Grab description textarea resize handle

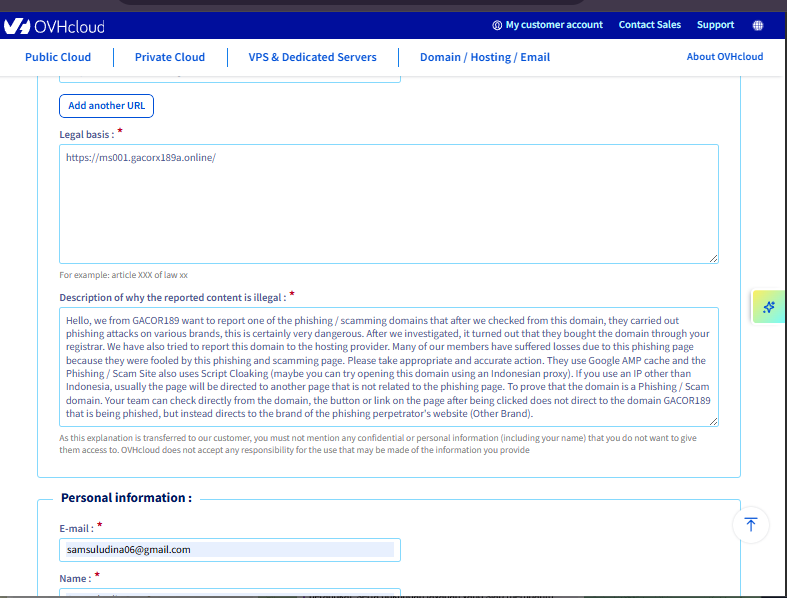click(x=713, y=421)
